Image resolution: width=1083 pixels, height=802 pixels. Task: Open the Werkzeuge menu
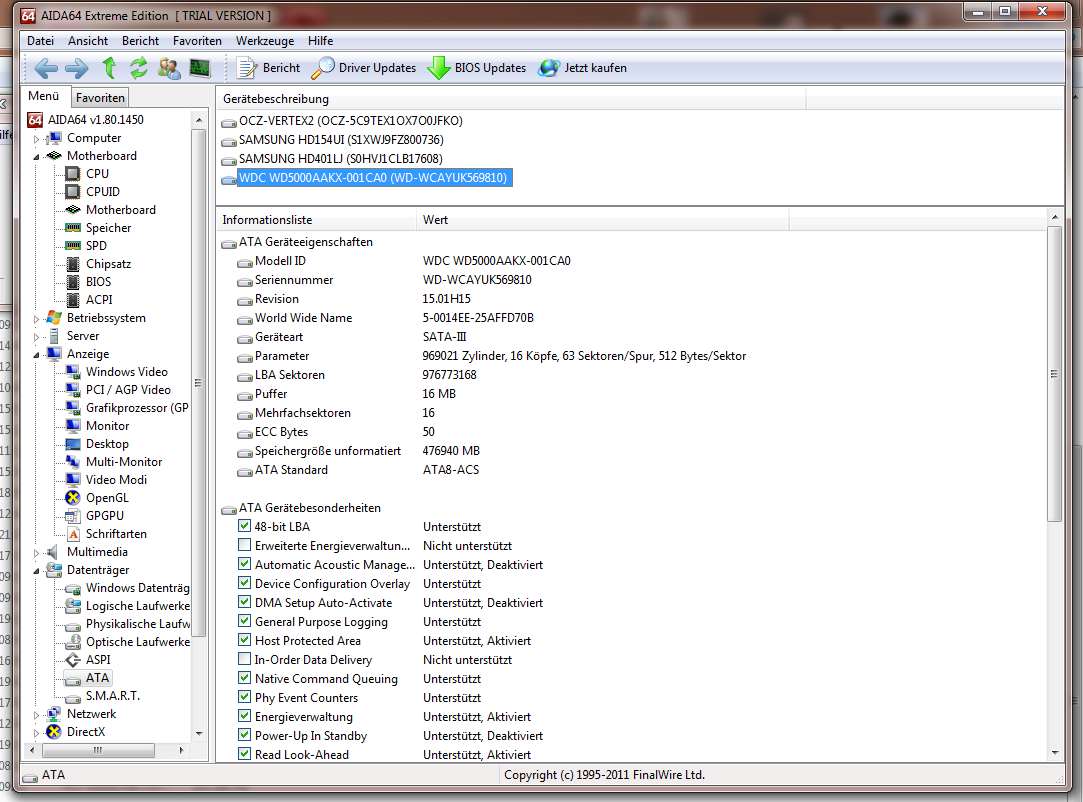(265, 41)
